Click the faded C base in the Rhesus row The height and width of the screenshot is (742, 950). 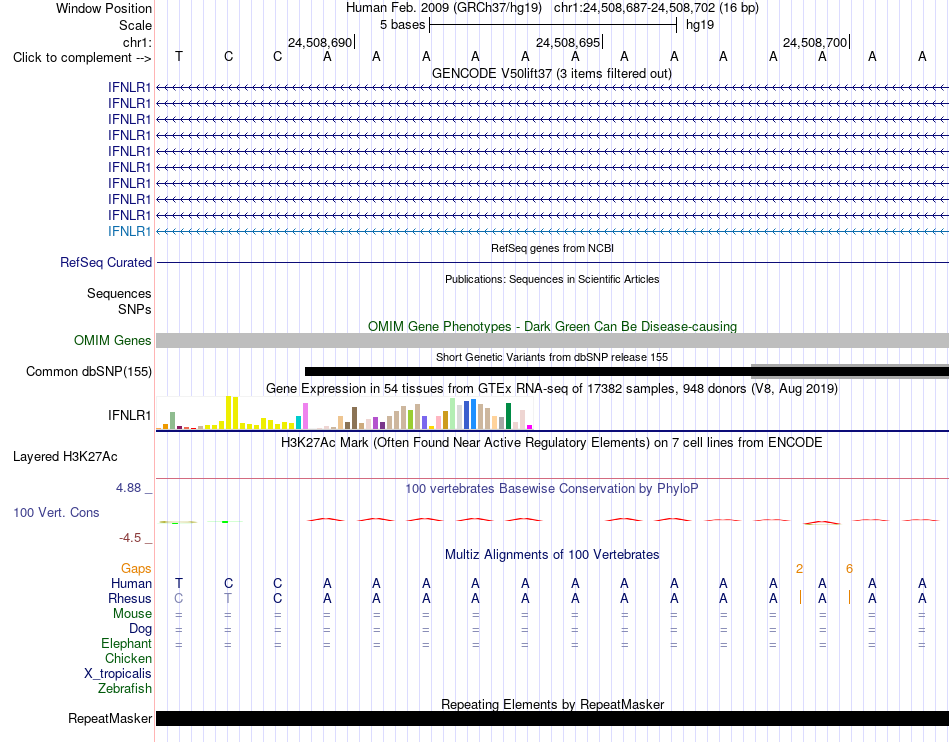point(179,598)
